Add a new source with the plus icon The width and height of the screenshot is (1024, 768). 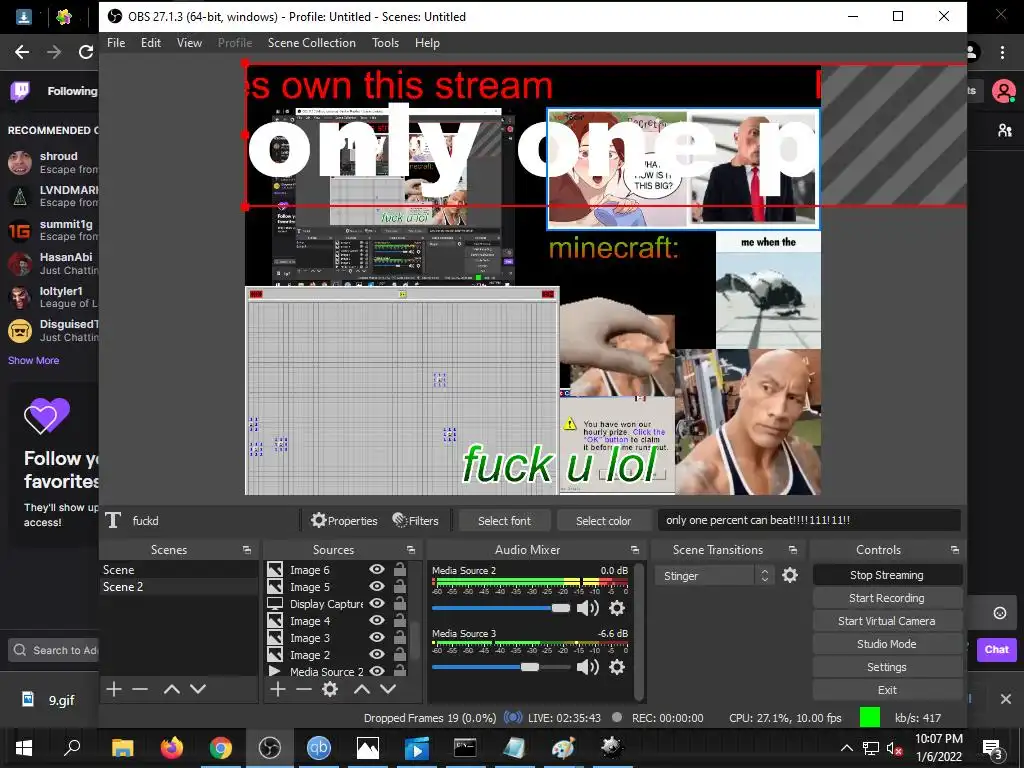pyautogui.click(x=278, y=689)
